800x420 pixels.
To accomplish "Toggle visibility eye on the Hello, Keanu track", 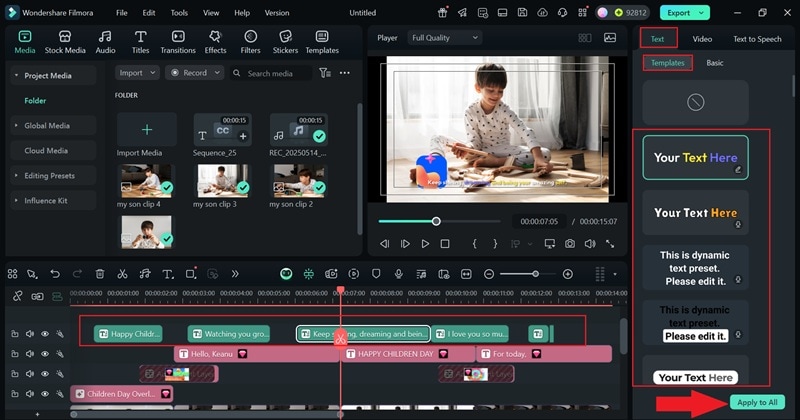I will coord(45,354).
